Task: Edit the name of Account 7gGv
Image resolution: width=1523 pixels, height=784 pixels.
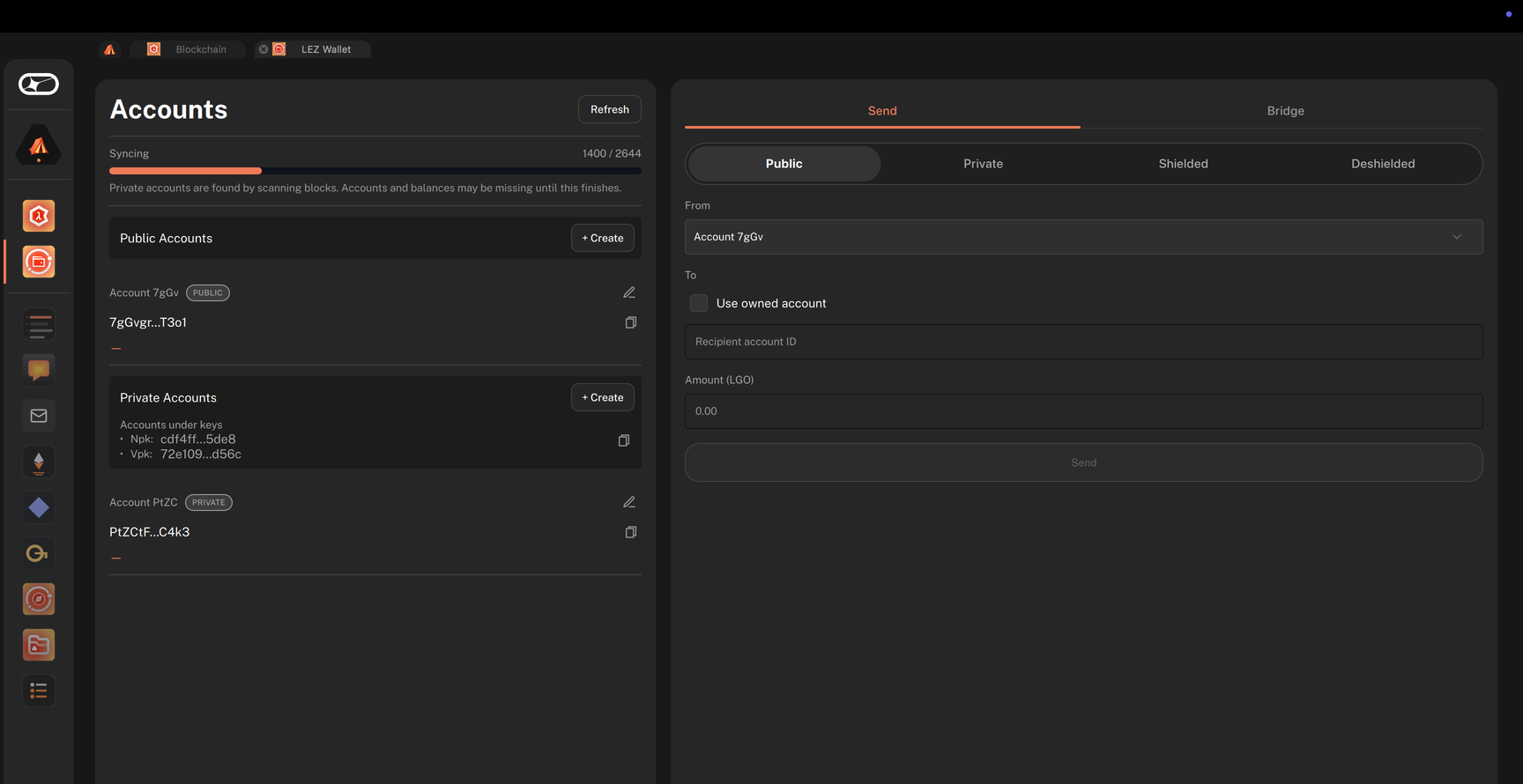Action: pyautogui.click(x=629, y=292)
